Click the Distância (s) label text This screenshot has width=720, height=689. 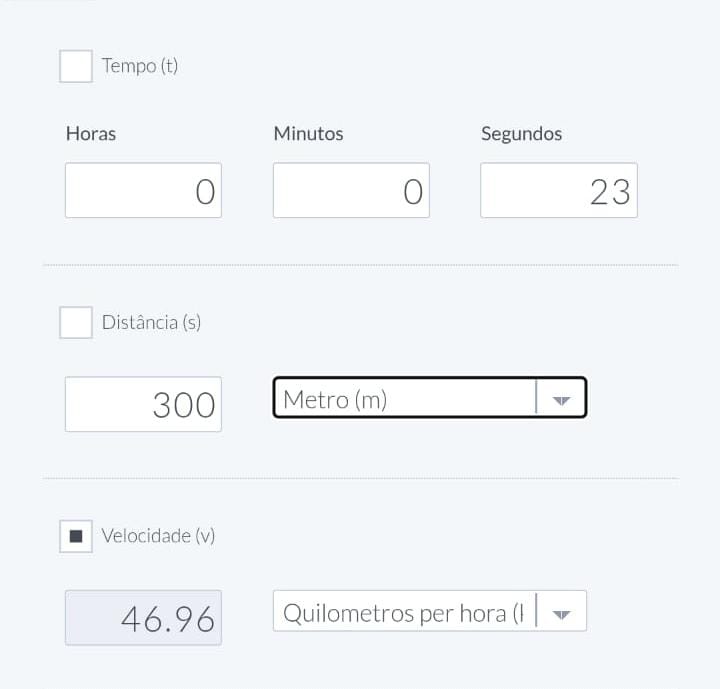(x=151, y=323)
